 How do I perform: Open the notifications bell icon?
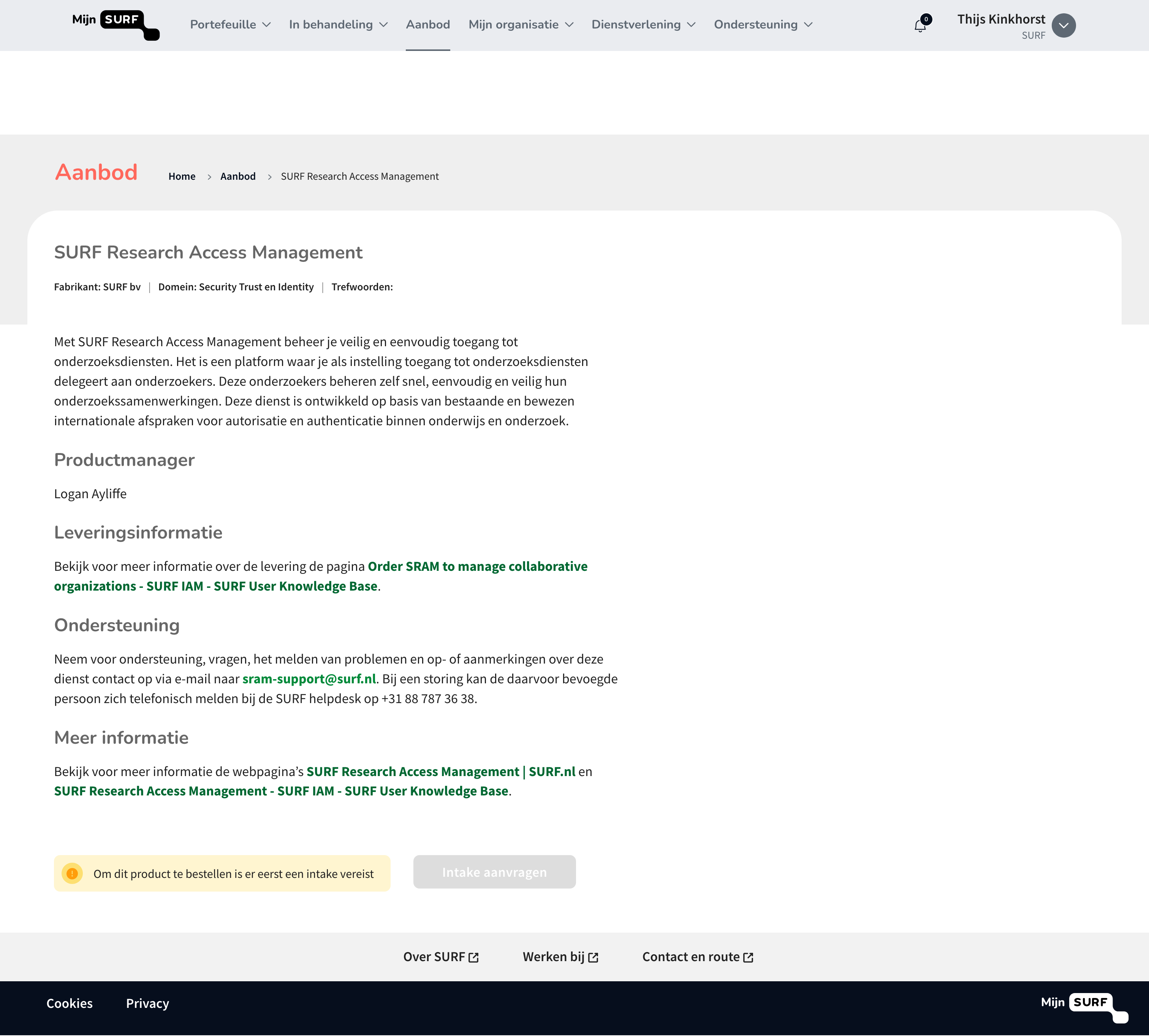tap(920, 25)
